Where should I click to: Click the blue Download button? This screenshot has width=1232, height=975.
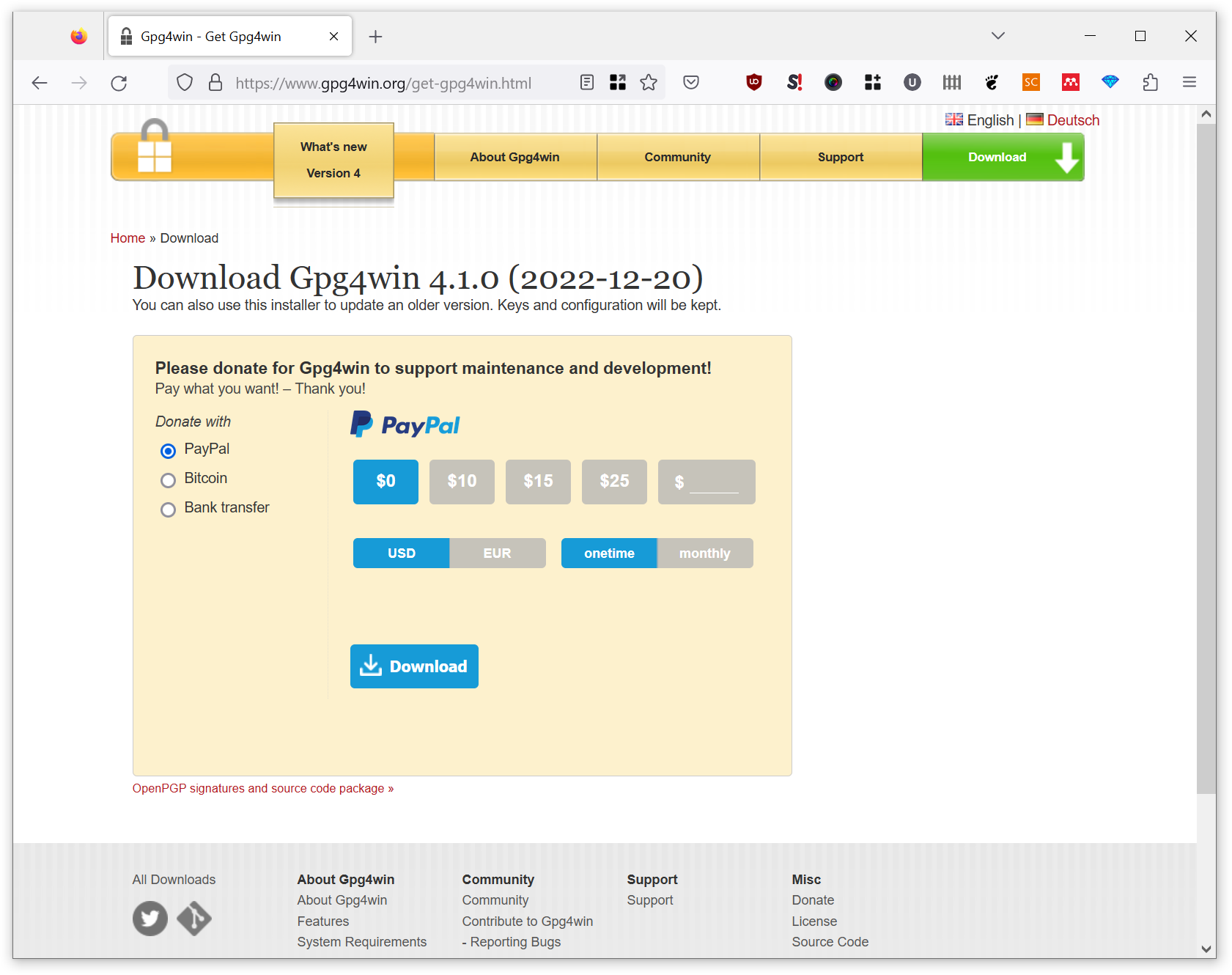tap(414, 666)
